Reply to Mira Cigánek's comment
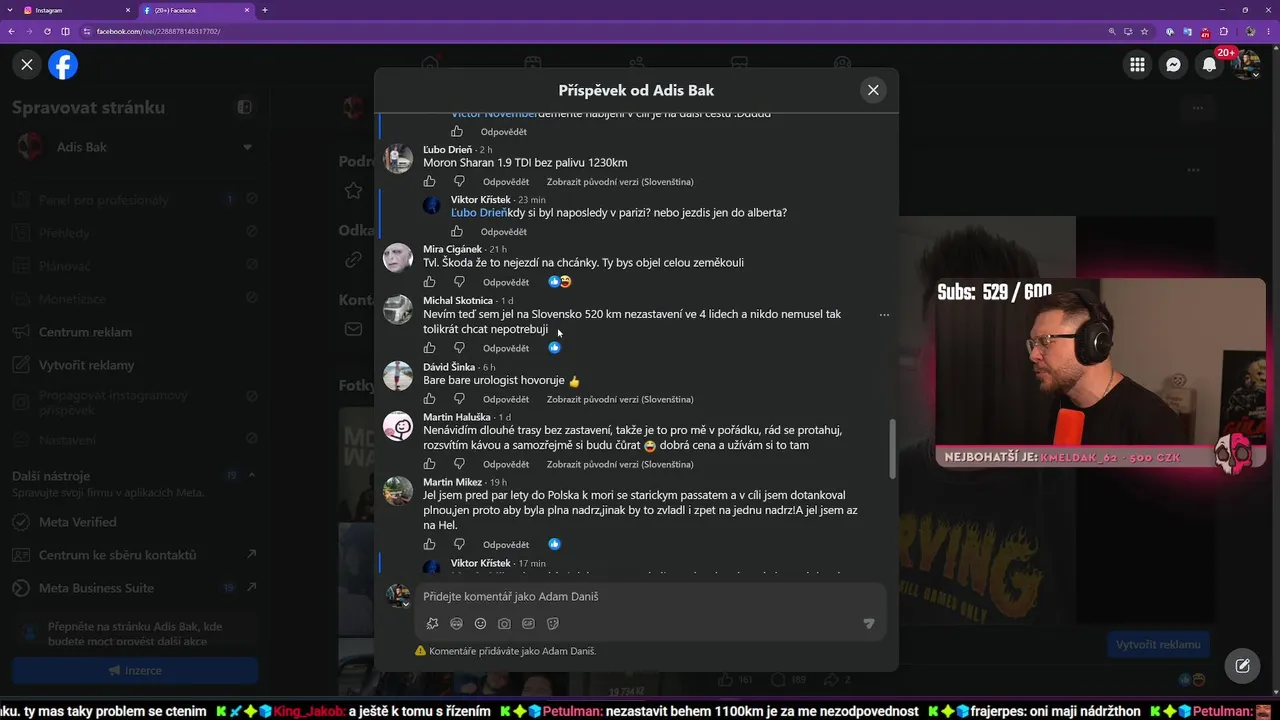 click(x=506, y=282)
